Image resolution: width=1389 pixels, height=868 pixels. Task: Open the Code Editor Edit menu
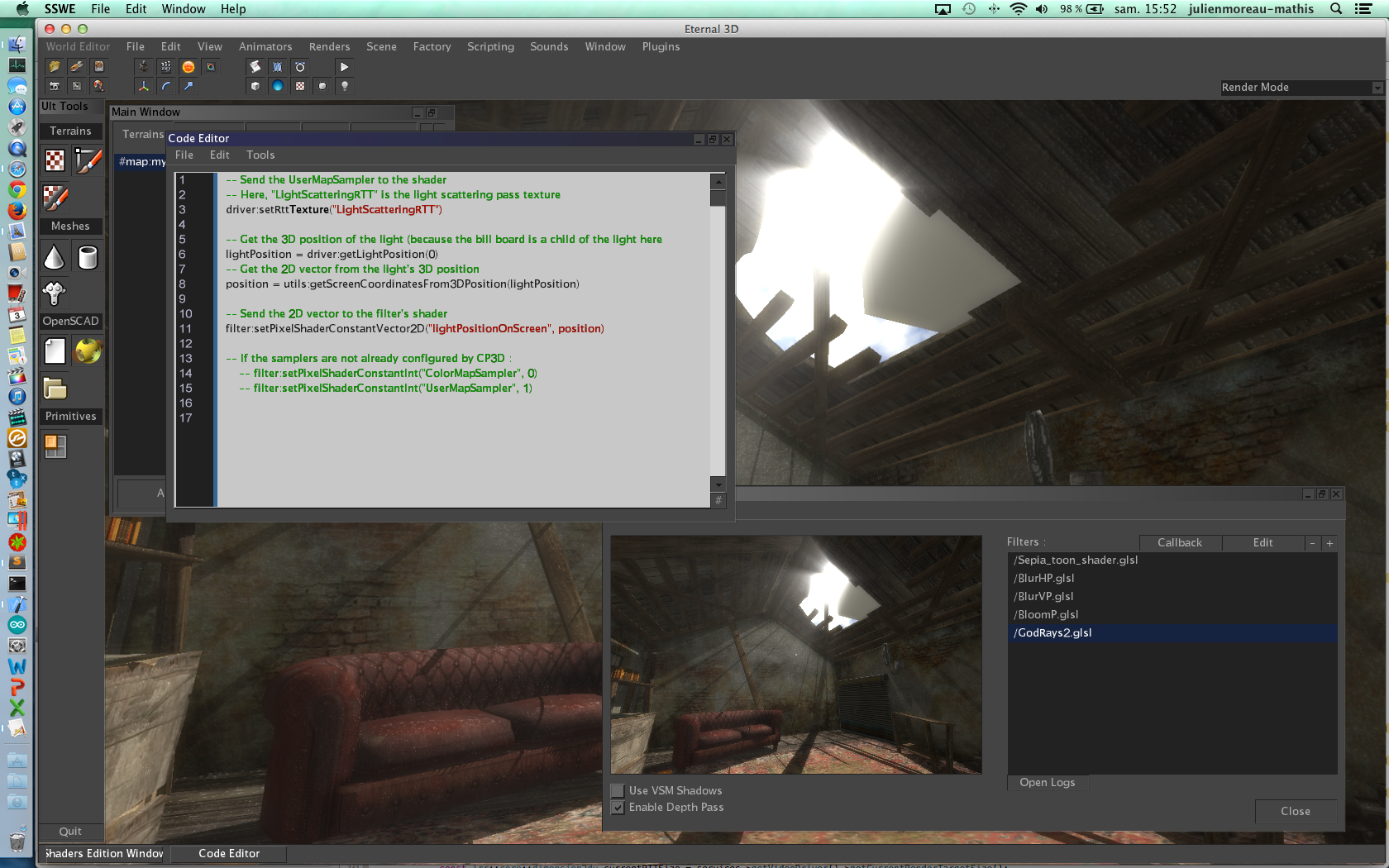tap(220, 155)
